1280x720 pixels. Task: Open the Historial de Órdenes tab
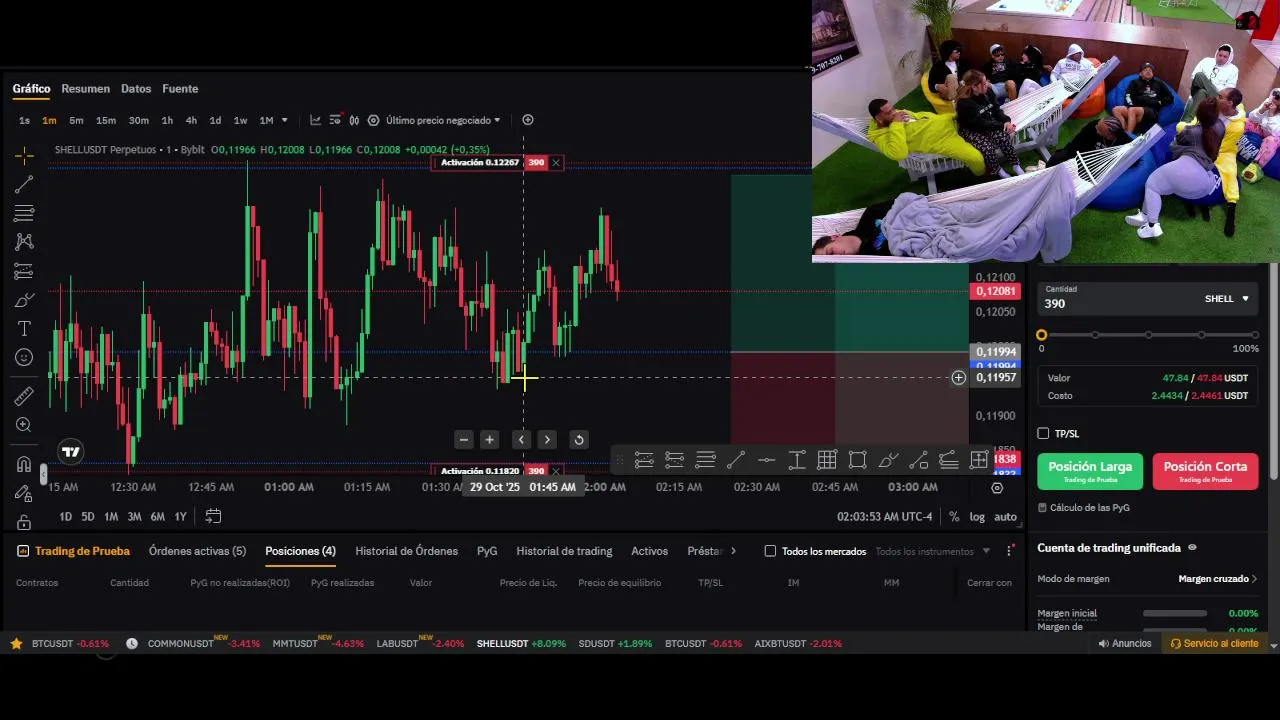406,551
